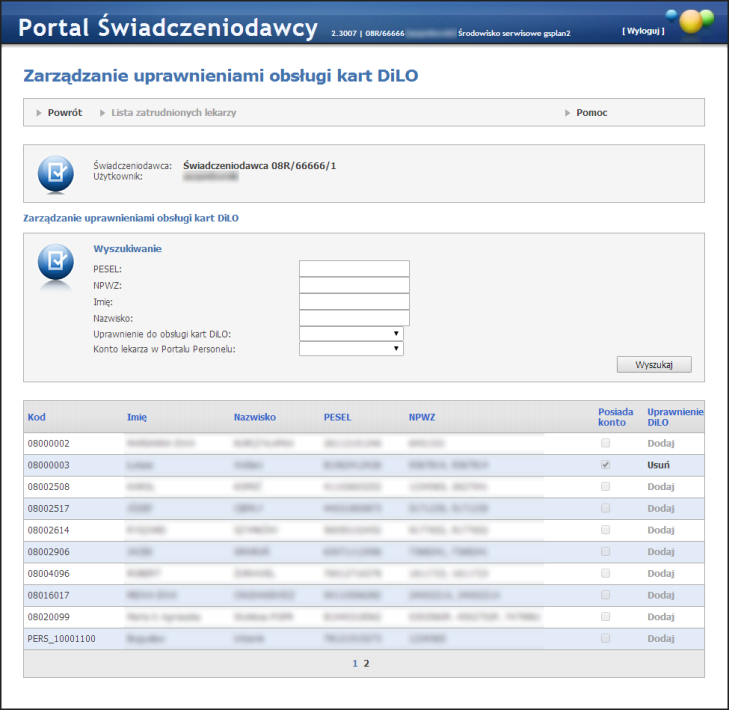Focus the Nazwisko search field
Screen dimensions: 729x710
coord(354,318)
